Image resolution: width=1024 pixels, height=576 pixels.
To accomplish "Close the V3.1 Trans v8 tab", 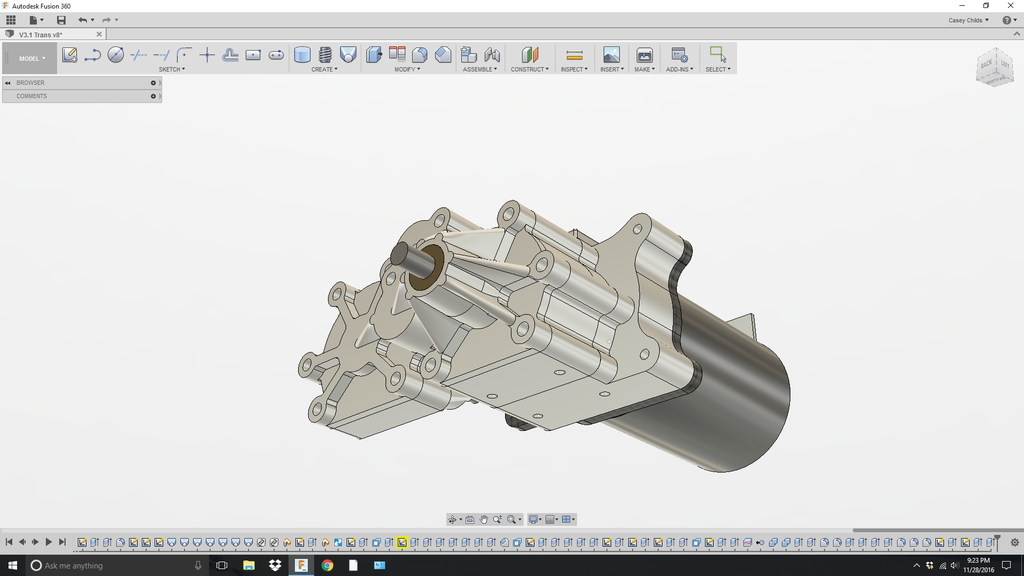I will point(99,35).
